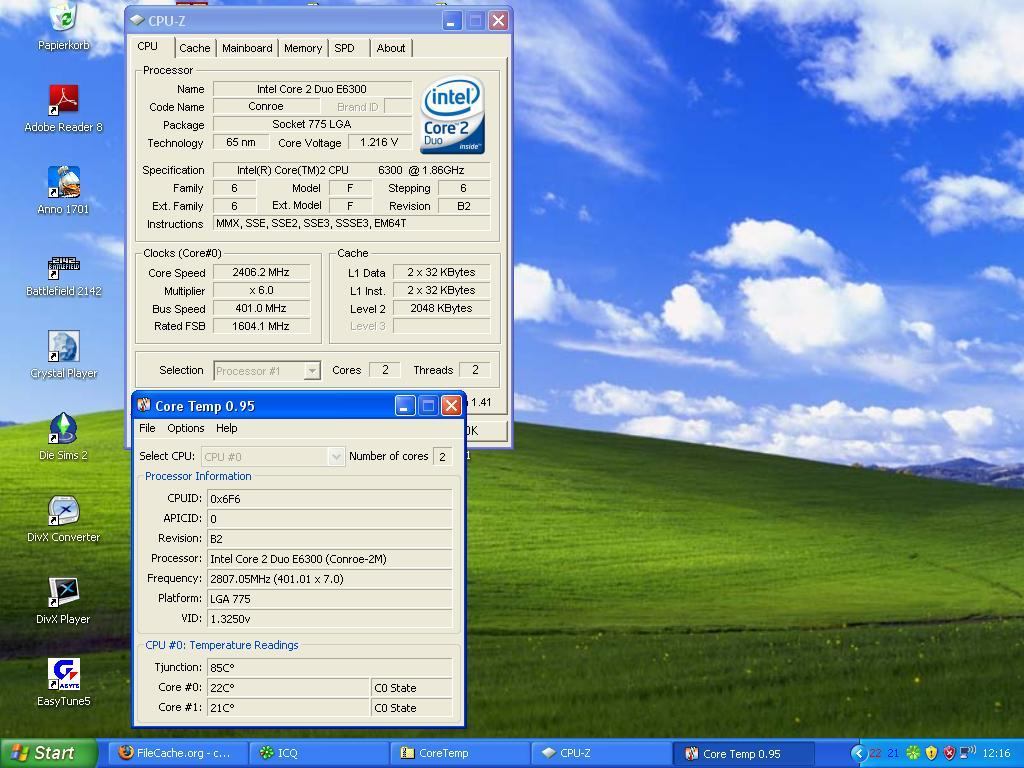Screen dimensions: 1024x768
Task: Switch to FileCache.org Firefox taskbar button
Action: pos(176,753)
